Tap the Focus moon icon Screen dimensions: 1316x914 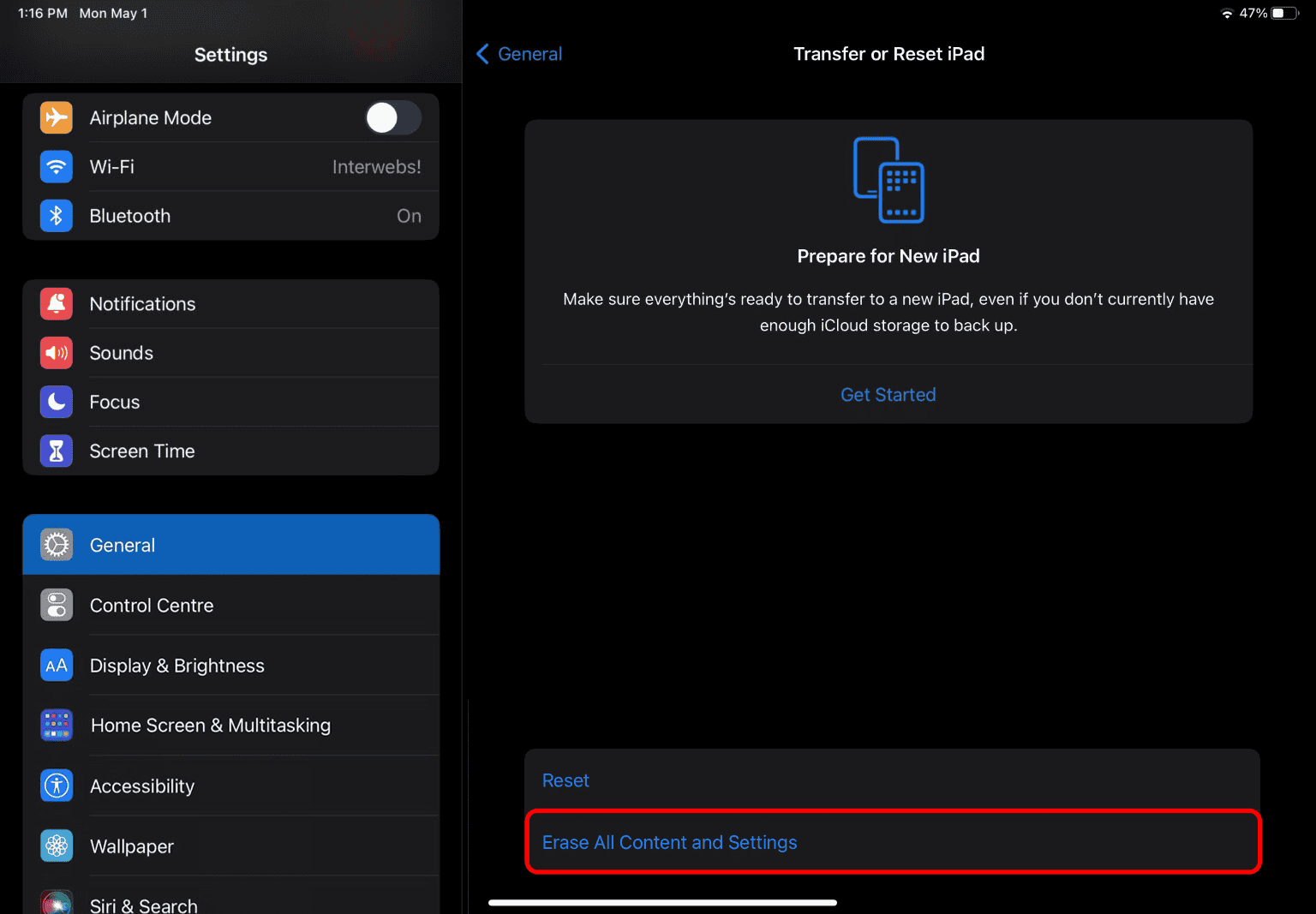coord(57,402)
